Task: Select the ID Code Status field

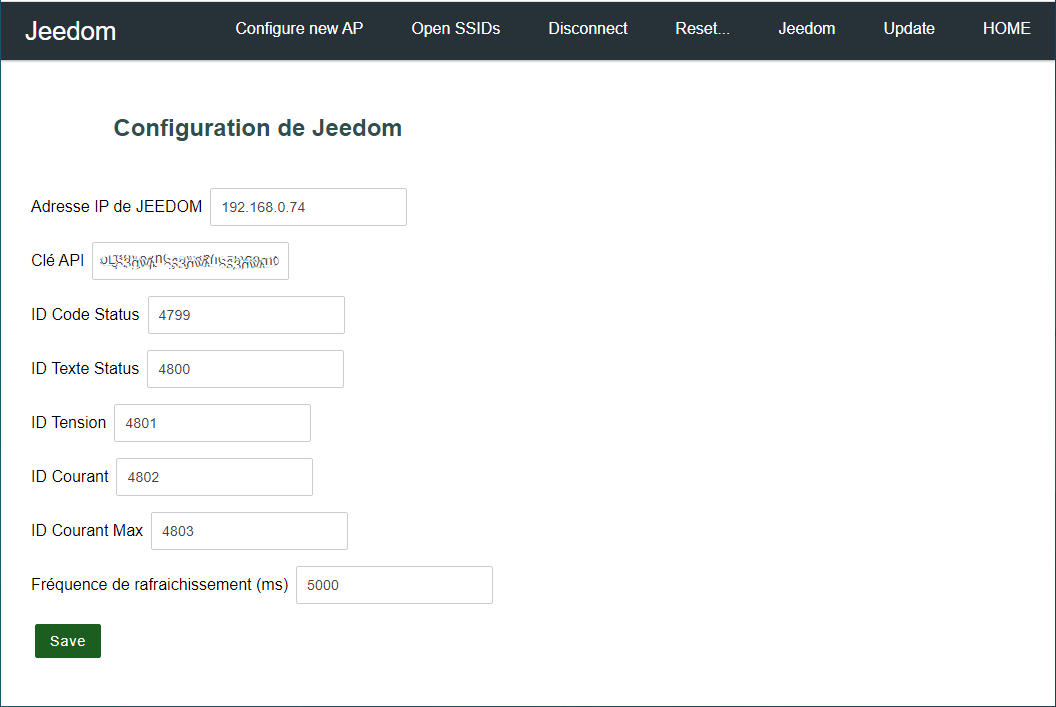Action: click(x=246, y=314)
